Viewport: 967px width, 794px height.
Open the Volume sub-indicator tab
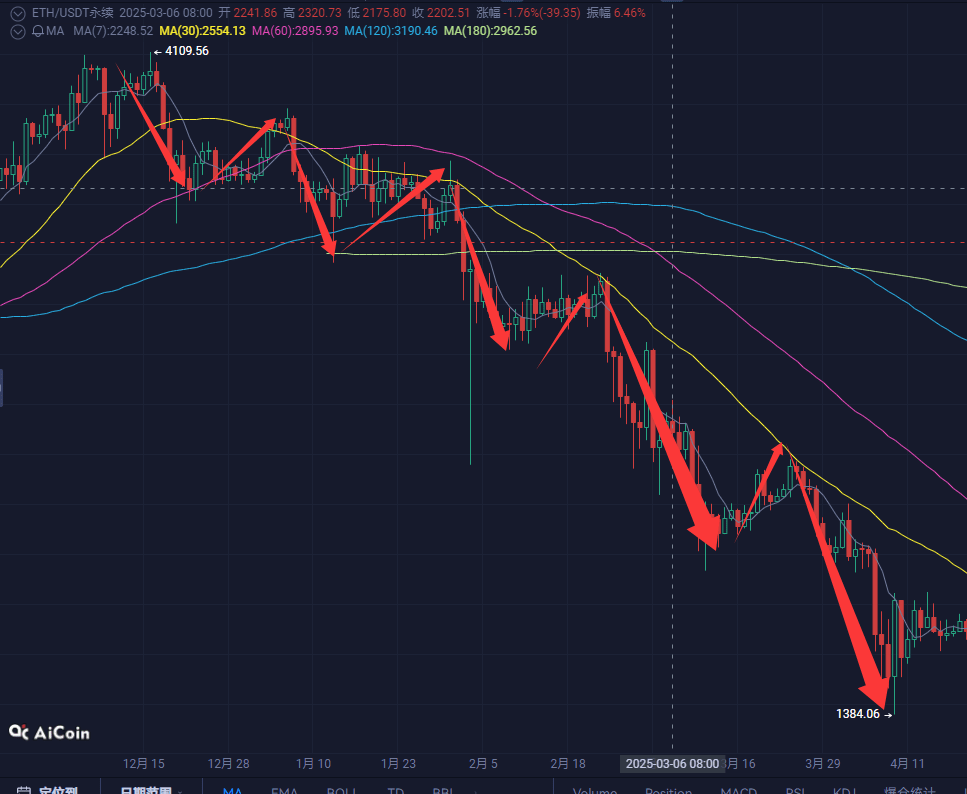click(595, 790)
